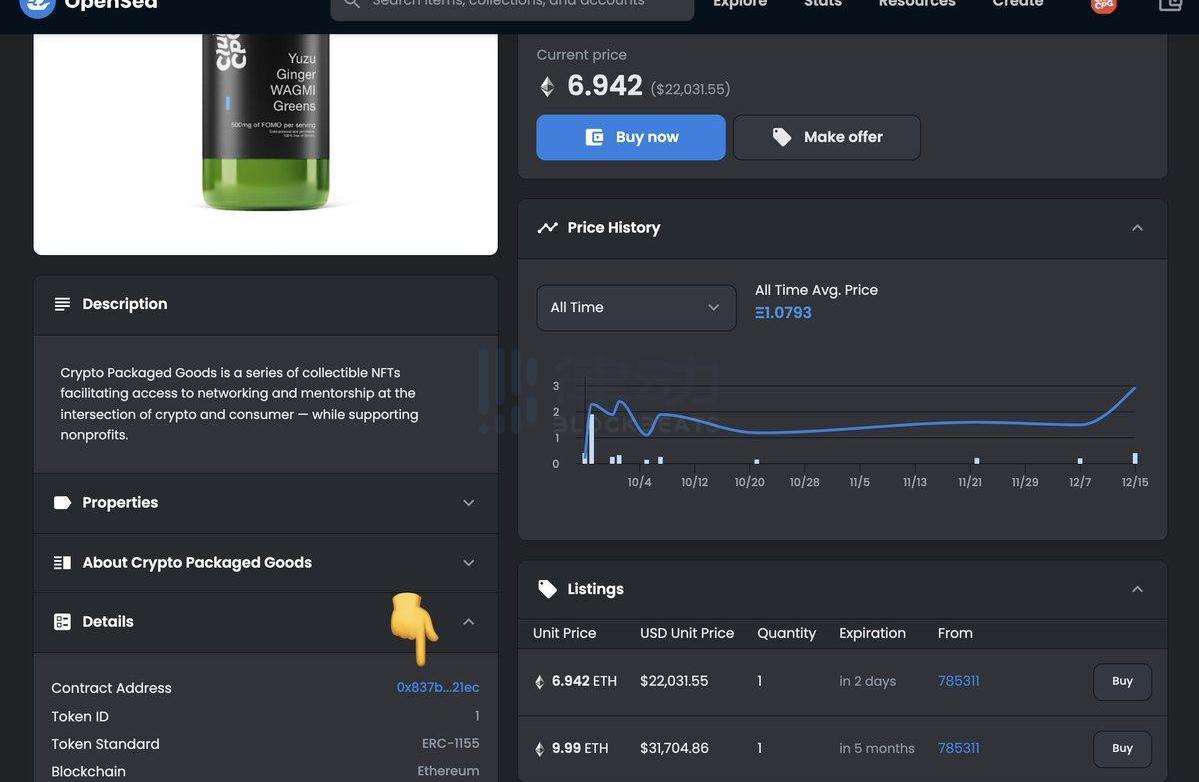Expand the Properties section chevron
1199x782 pixels.
pyautogui.click(x=468, y=503)
